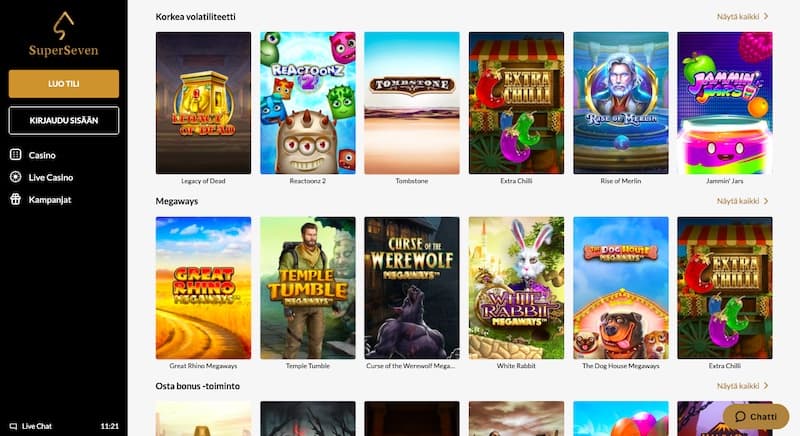Expand Megaways section via Näytä kaikki
The image size is (800, 436).
742,201
